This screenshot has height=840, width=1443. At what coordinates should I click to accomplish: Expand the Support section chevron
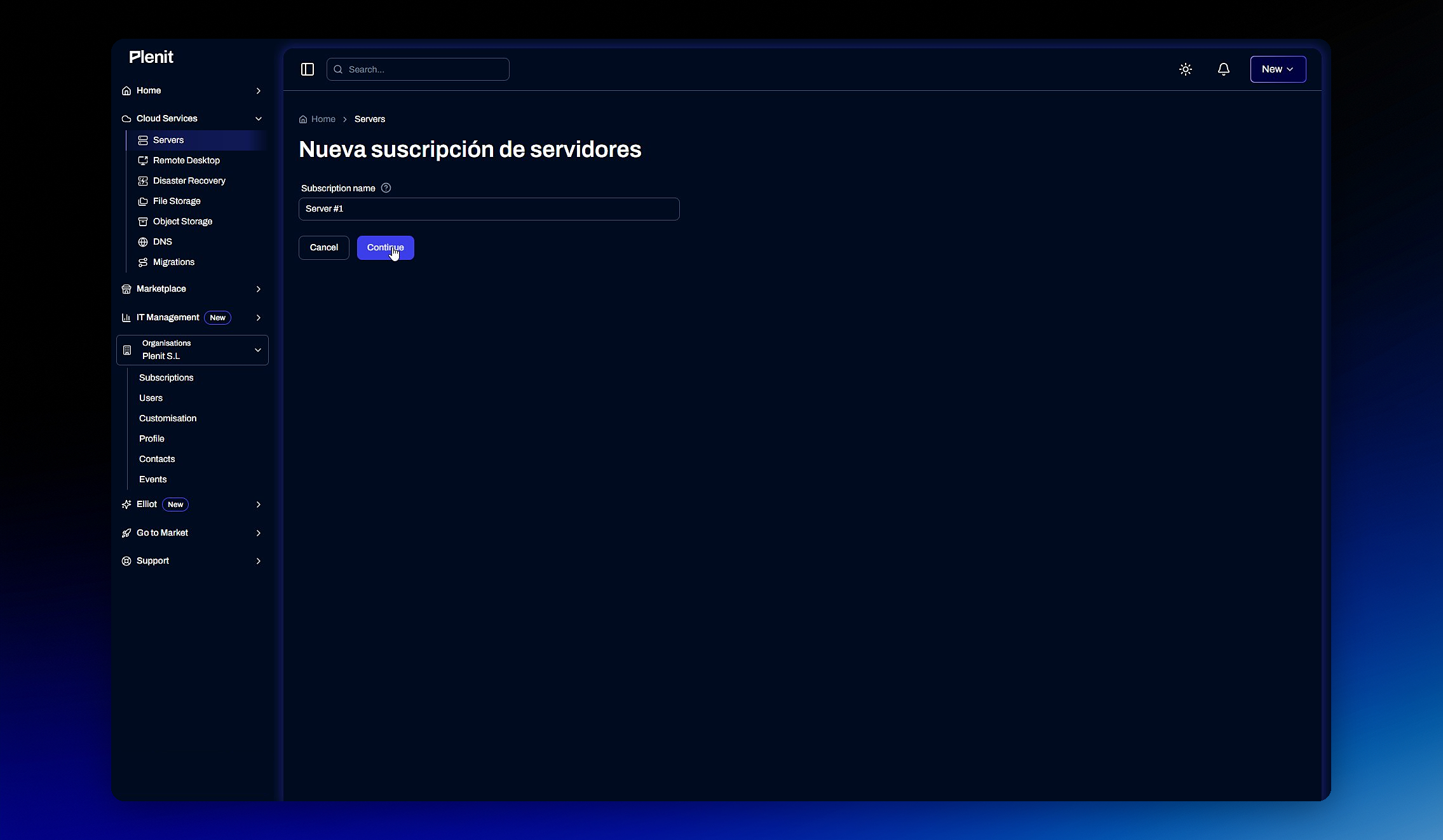click(259, 561)
